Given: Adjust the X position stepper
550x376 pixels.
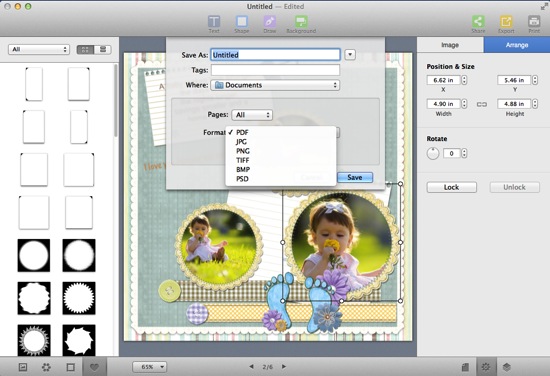Looking at the screenshot, I should click(x=464, y=80).
